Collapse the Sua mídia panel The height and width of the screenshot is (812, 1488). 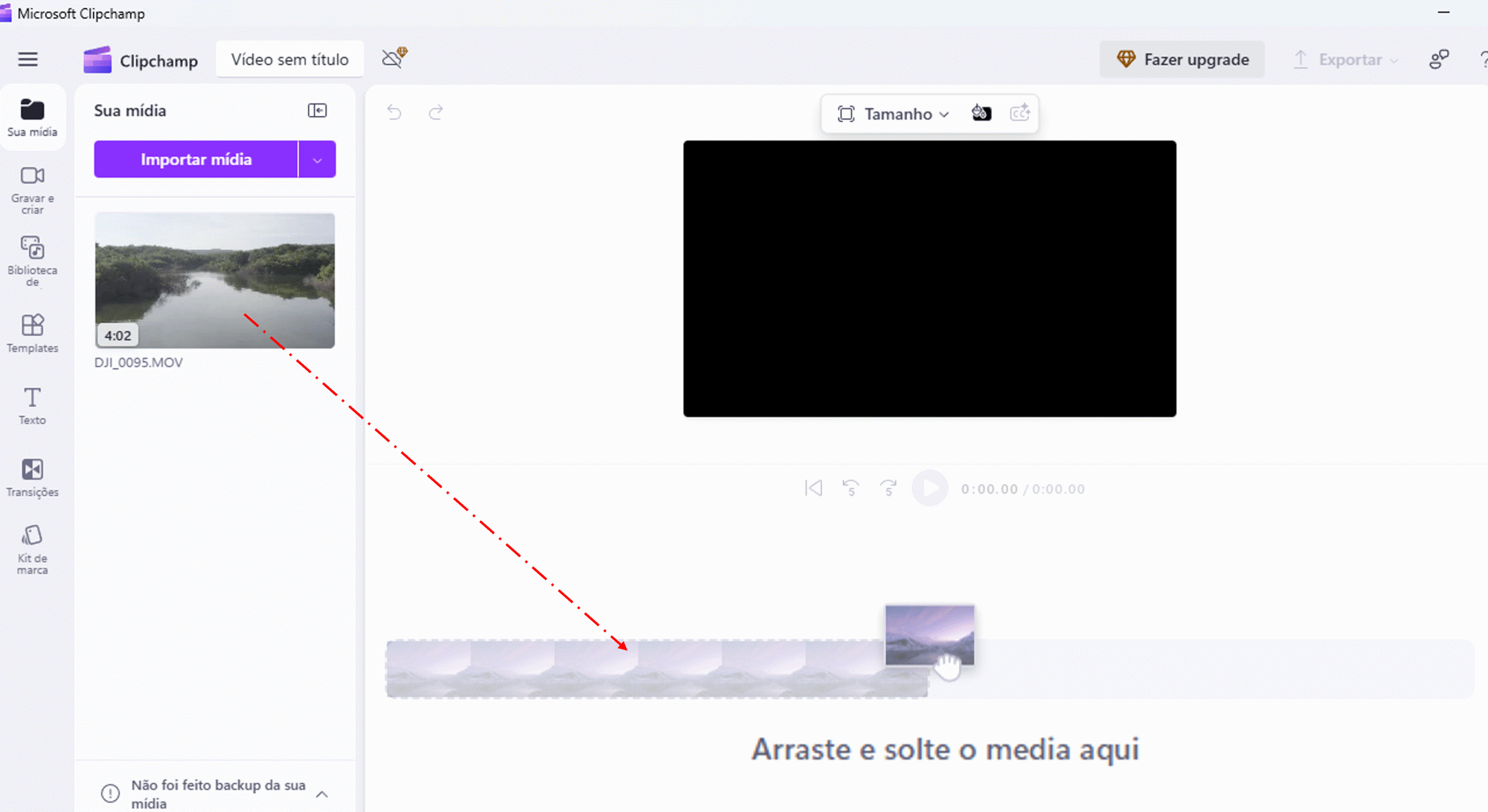[x=317, y=111]
